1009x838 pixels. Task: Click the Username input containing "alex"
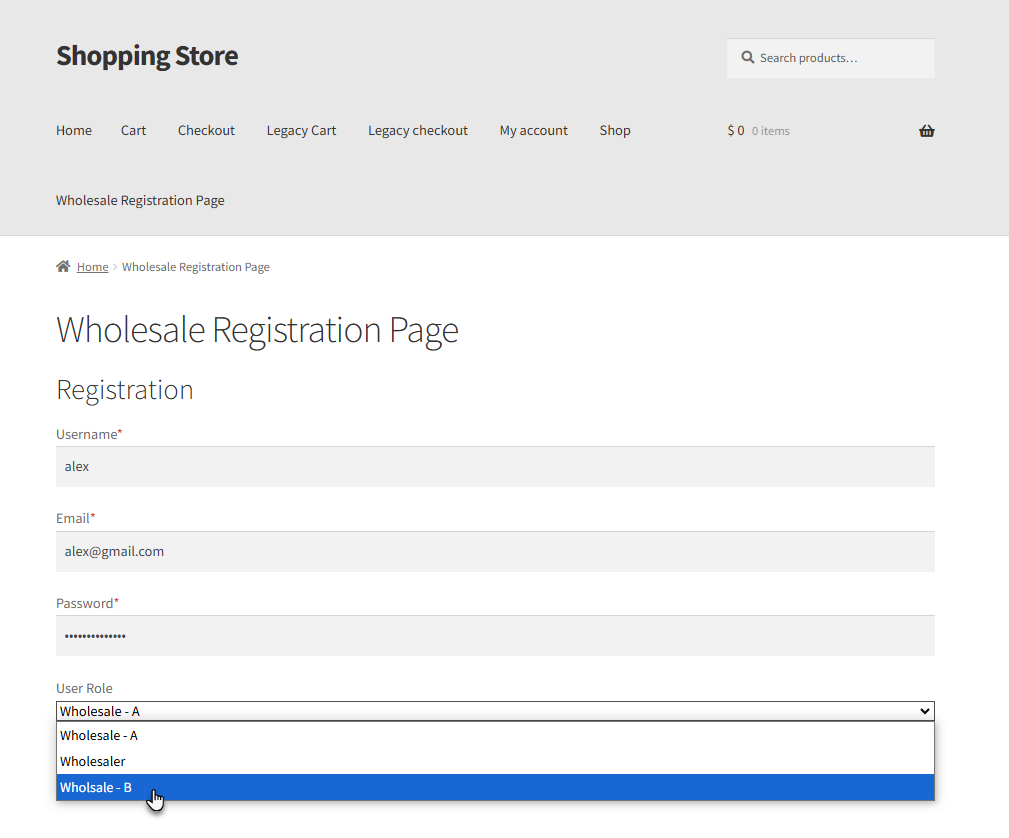click(495, 466)
